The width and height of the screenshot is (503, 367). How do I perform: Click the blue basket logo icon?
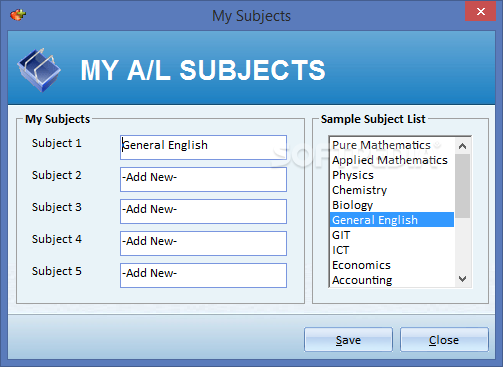tap(39, 70)
